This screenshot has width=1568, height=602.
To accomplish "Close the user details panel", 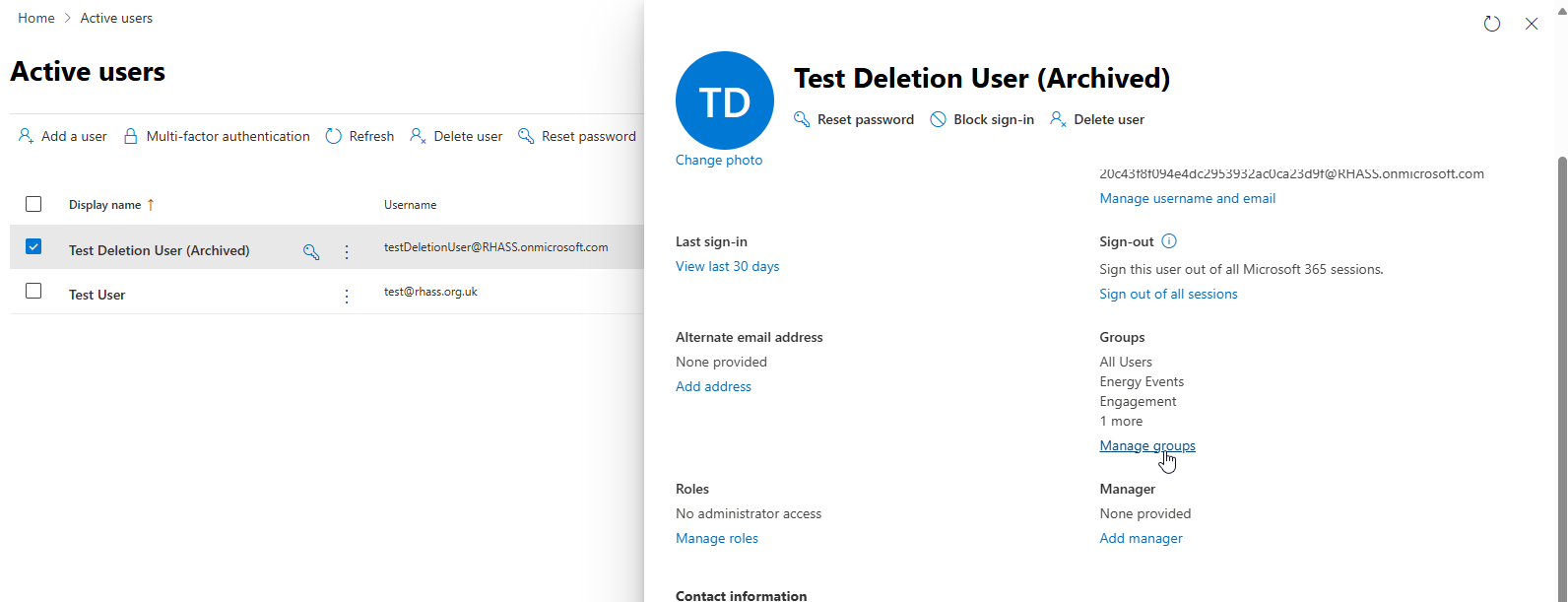I will [1532, 24].
